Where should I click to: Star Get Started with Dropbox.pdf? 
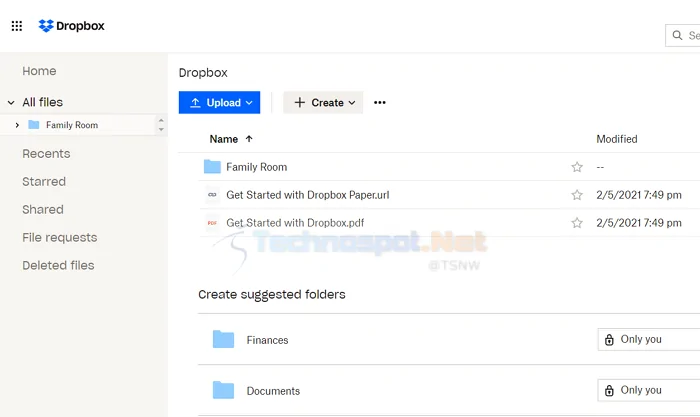577,222
